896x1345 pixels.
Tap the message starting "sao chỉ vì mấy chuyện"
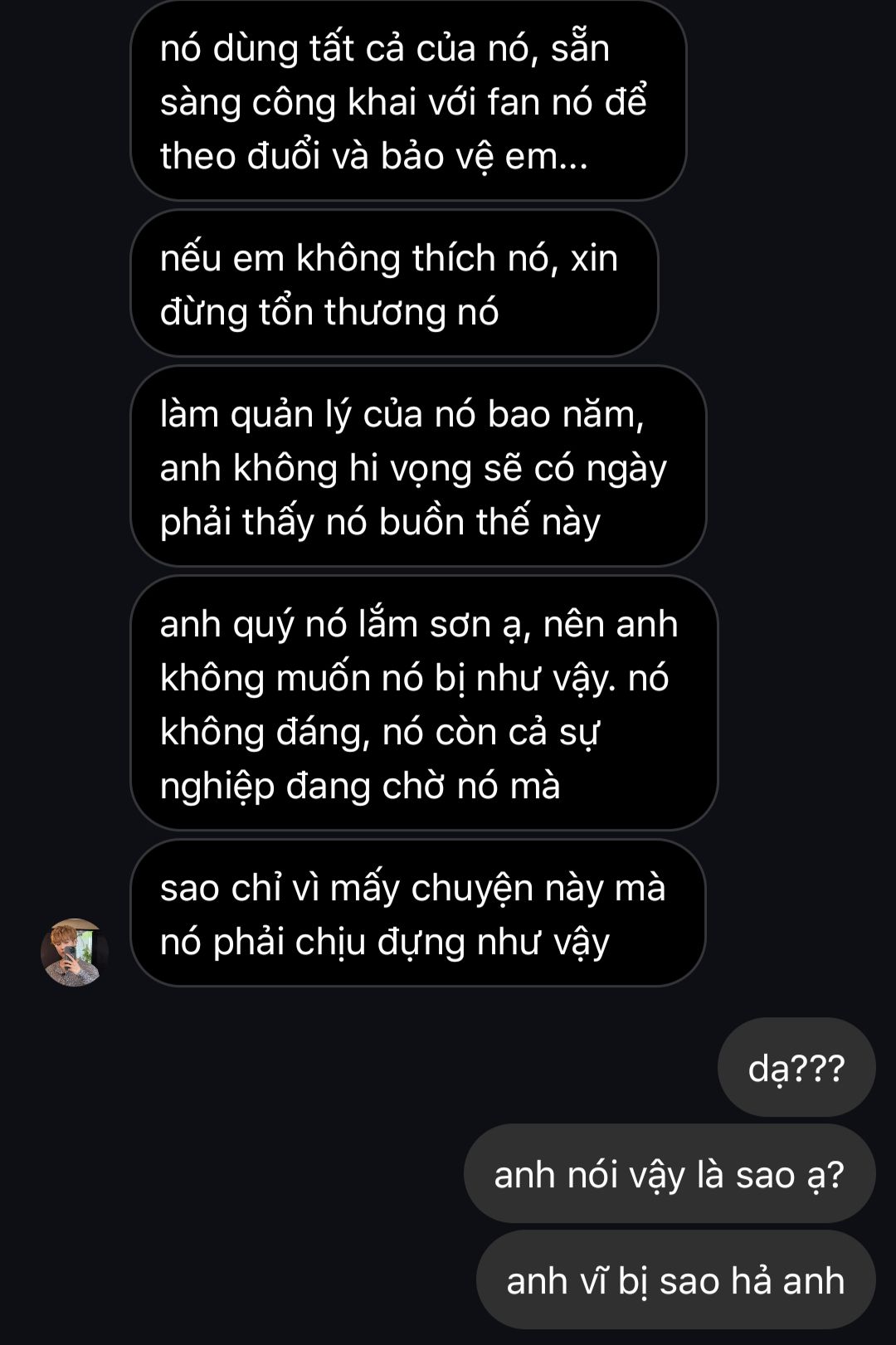(418, 914)
